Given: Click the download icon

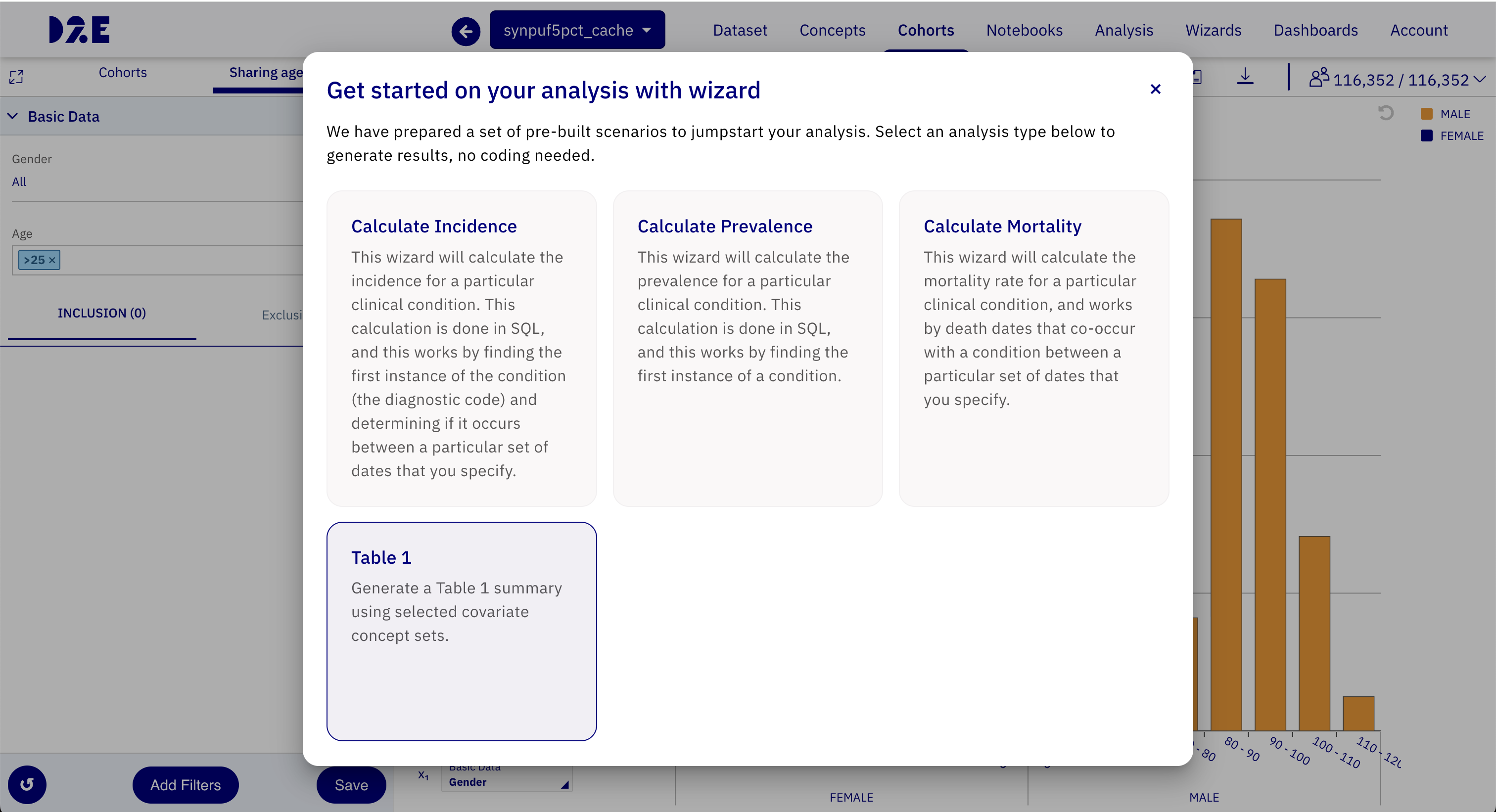Looking at the screenshot, I should point(1245,76).
